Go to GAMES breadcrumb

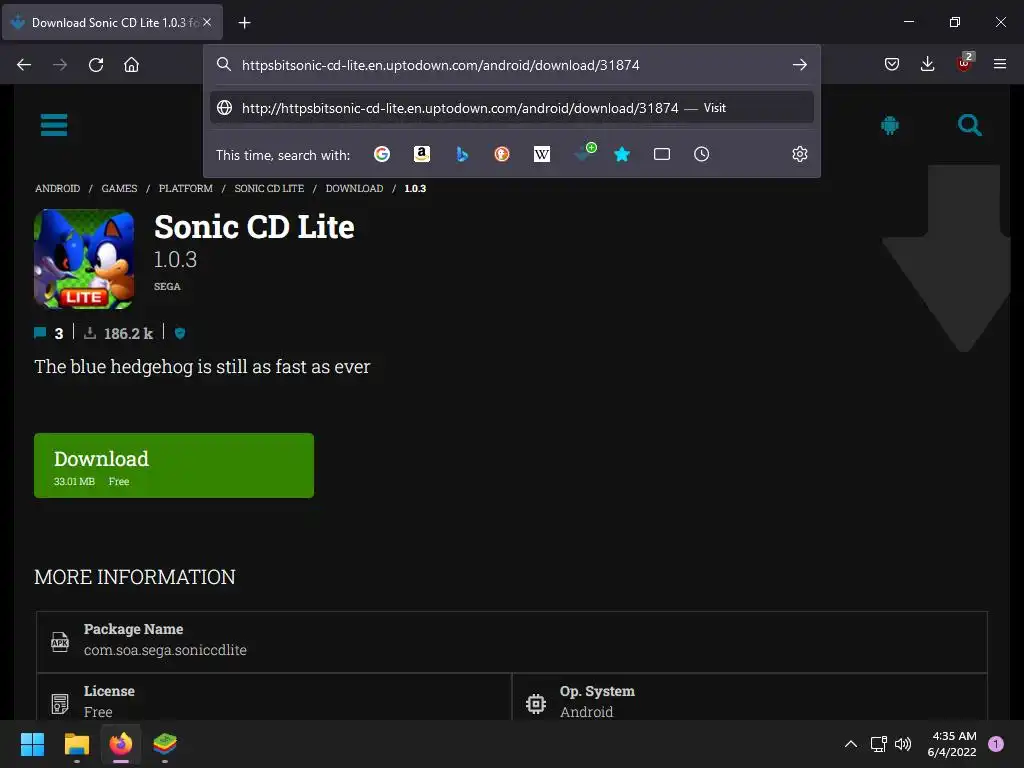tap(120, 188)
